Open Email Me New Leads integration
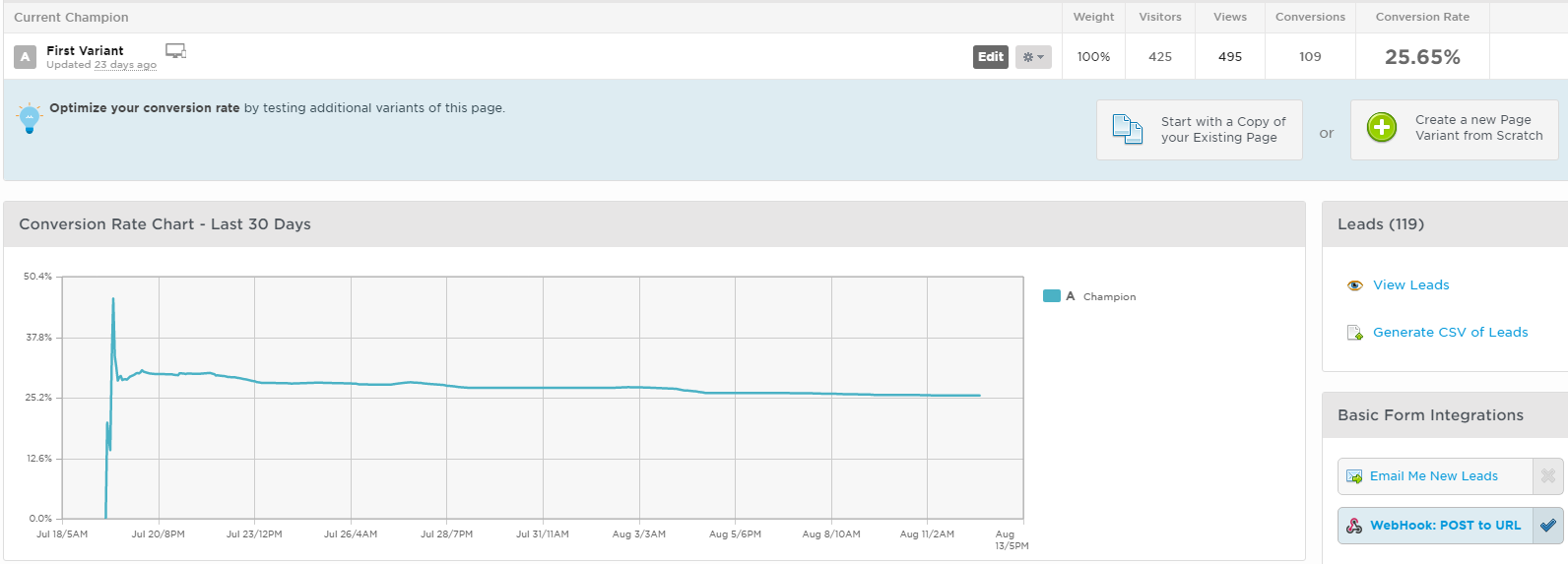The width and height of the screenshot is (1568, 564). [x=1435, y=476]
